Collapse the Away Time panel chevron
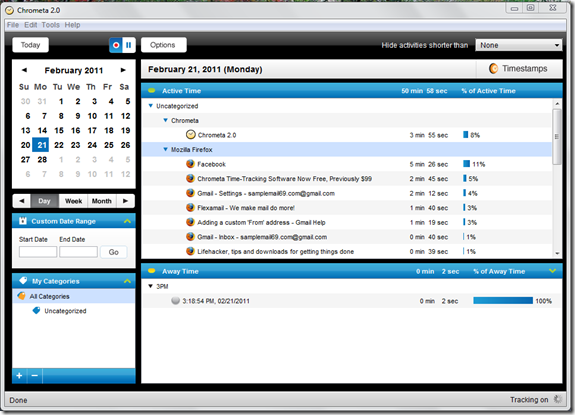Image resolution: width=575 pixels, height=415 pixels. (553, 271)
